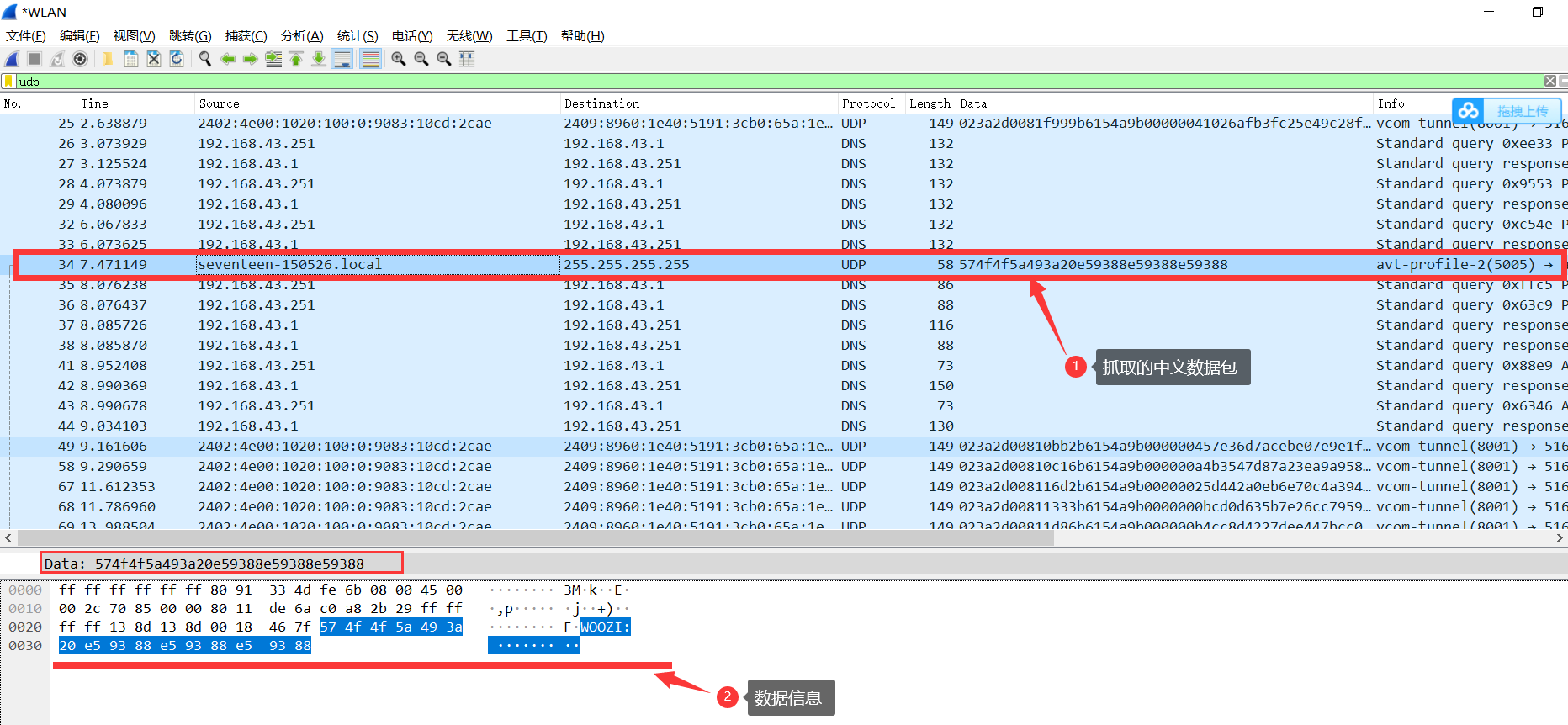Jump to the last packet
This screenshot has height=725, width=1568.
click(319, 59)
